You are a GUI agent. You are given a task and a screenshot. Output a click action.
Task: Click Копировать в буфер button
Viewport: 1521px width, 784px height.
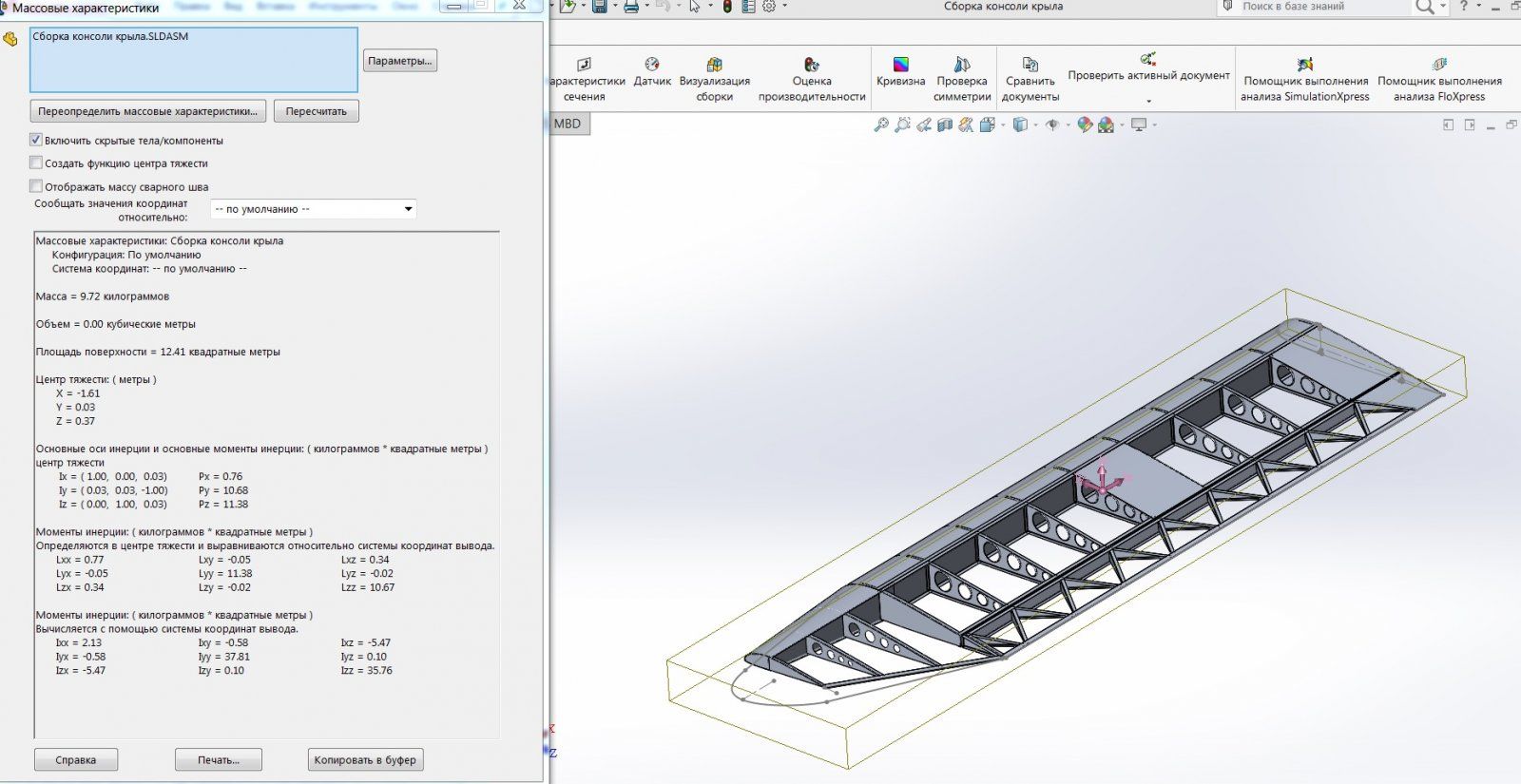[x=365, y=760]
